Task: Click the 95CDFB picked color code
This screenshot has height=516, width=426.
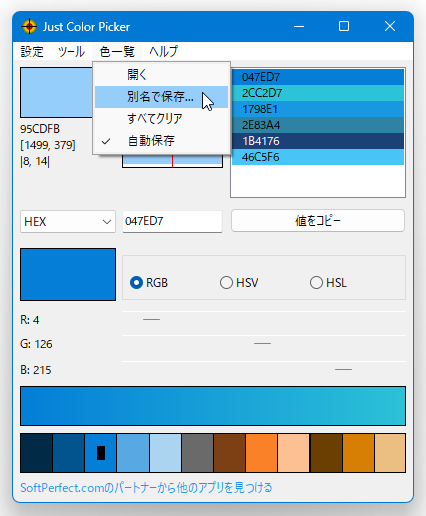Action: point(40,129)
